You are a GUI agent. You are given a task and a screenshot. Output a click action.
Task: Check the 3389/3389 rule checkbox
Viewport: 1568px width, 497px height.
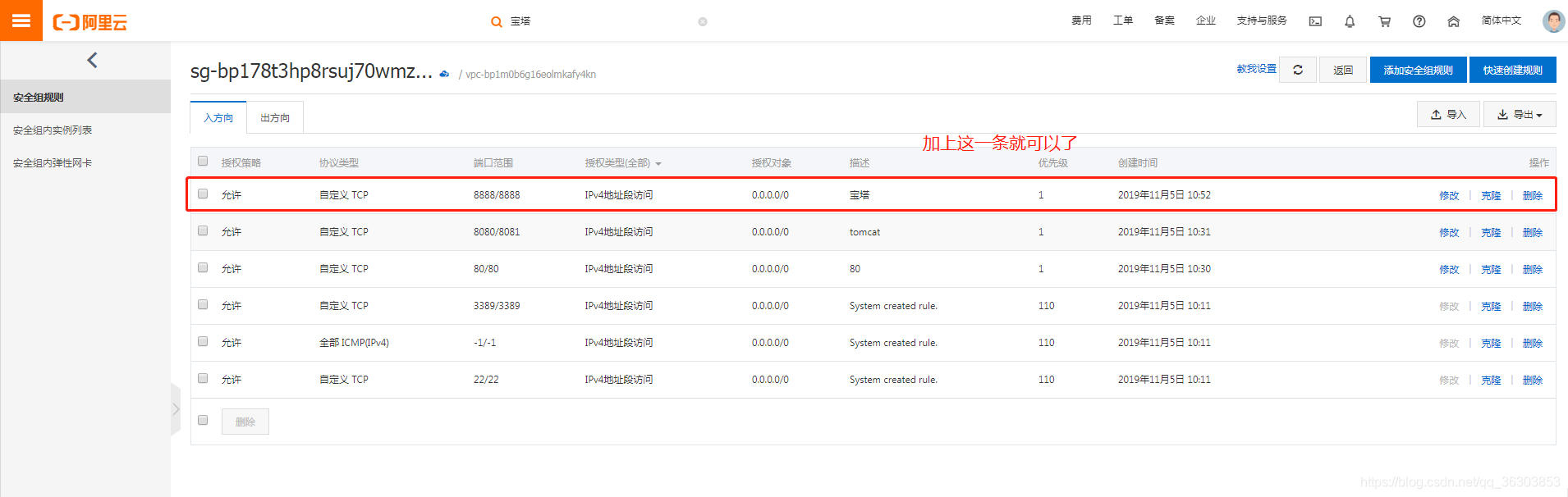point(203,304)
